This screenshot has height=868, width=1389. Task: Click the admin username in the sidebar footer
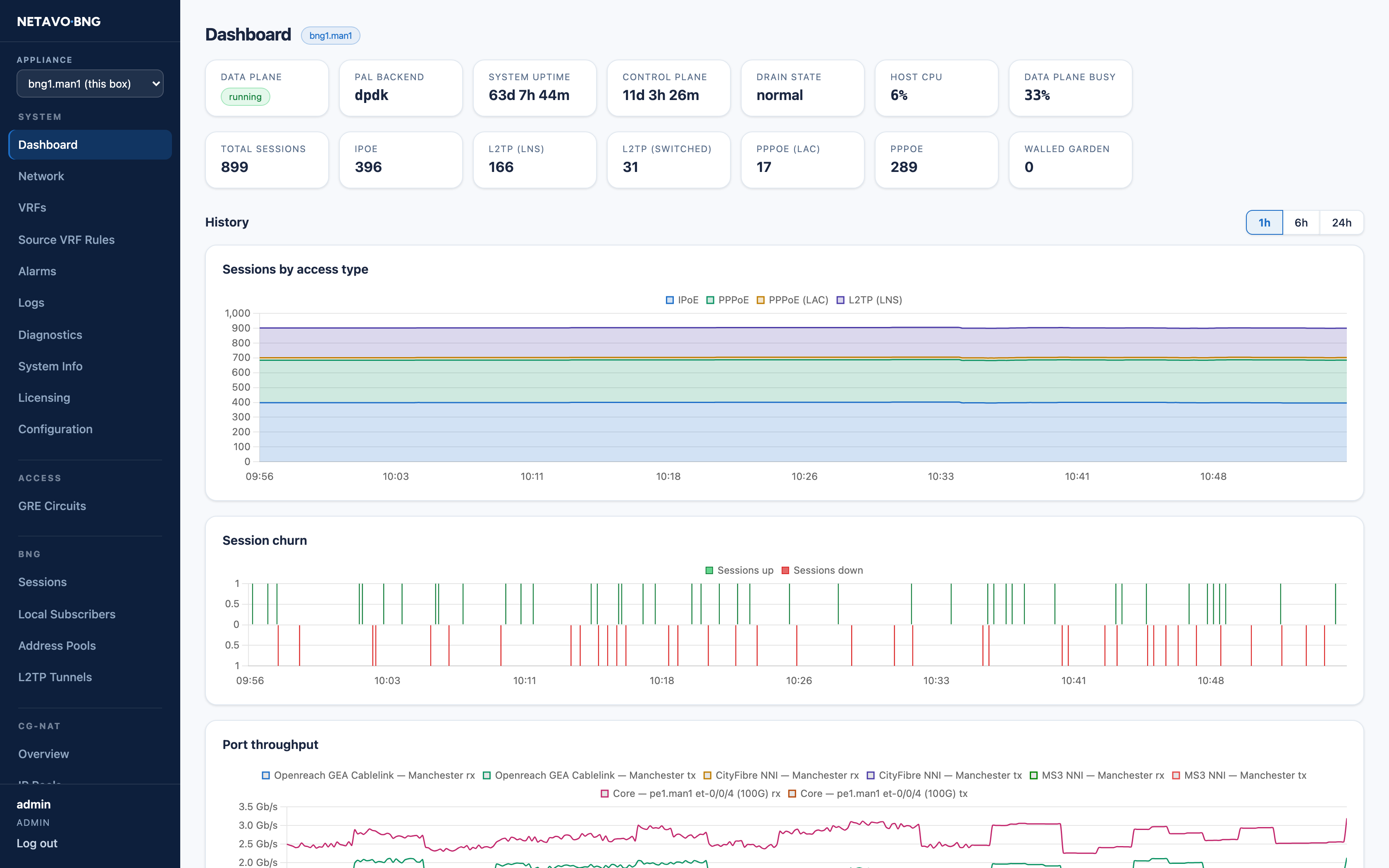click(x=33, y=804)
